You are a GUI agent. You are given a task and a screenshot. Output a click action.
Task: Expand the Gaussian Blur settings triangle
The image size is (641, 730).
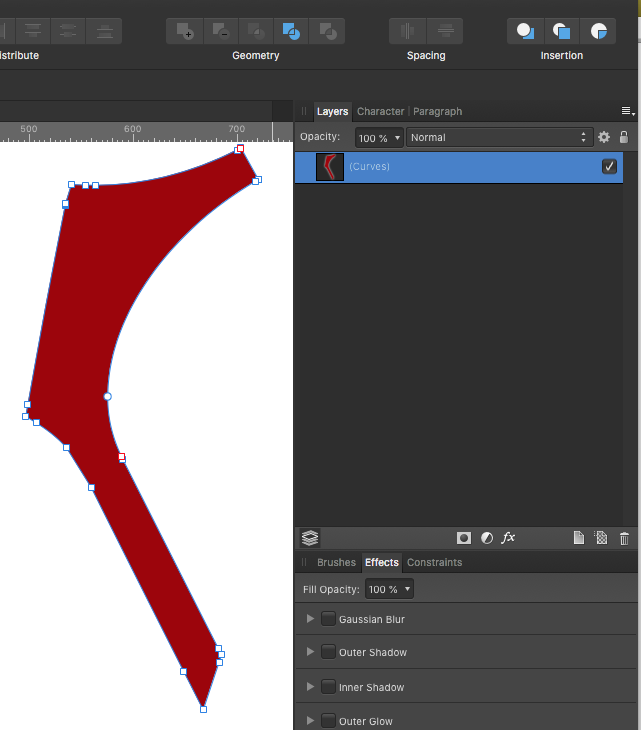310,619
